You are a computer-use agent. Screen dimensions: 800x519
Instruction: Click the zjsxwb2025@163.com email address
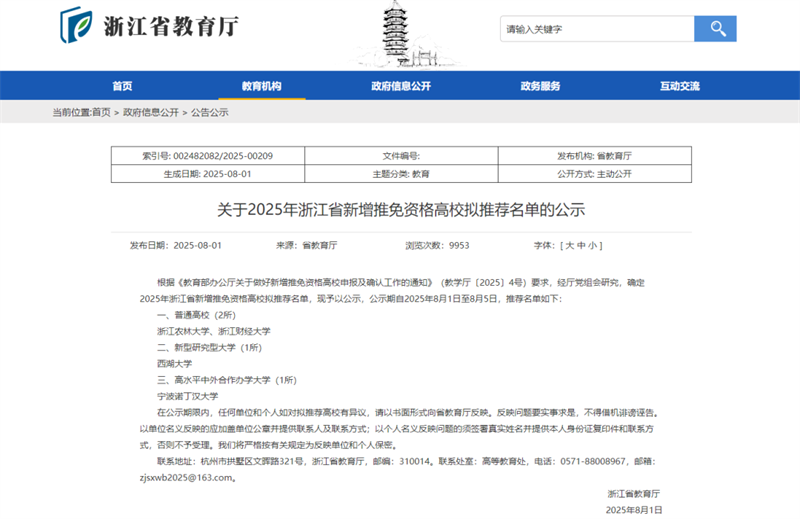(x=186, y=478)
